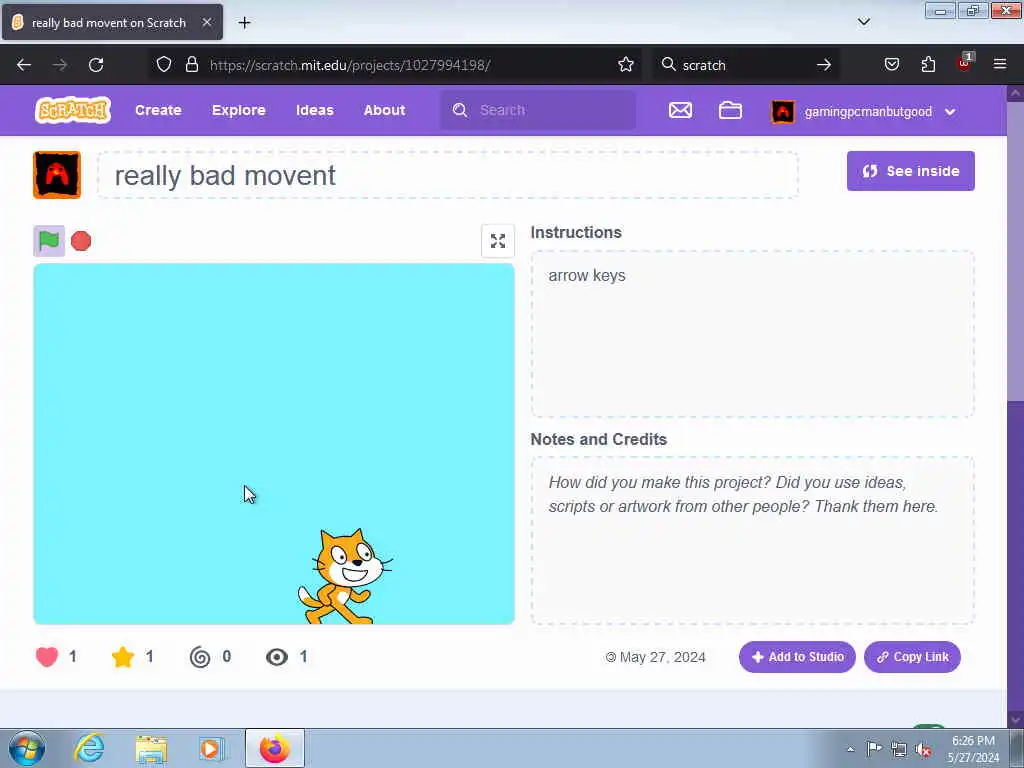Click the green flag to start project

[49, 241]
